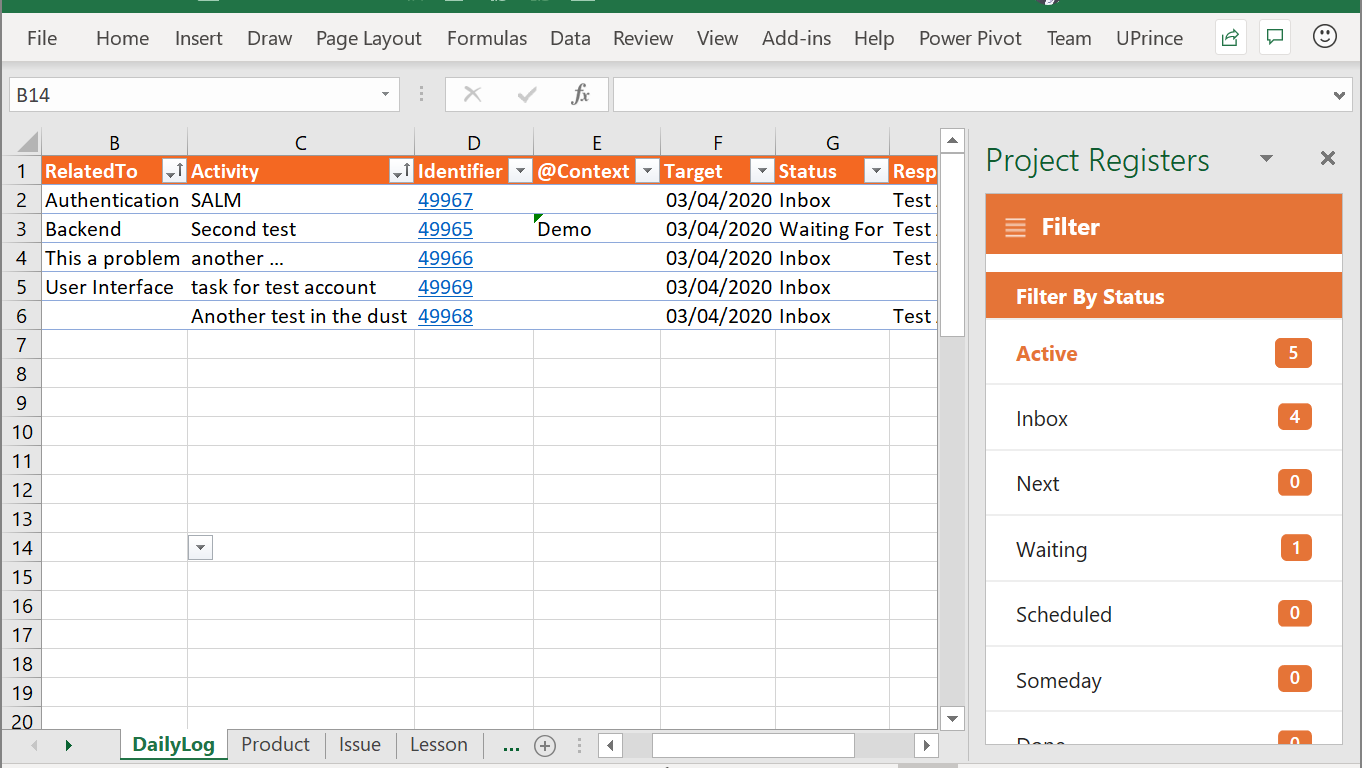1366x768 pixels.
Task: Select row 7 header
Action: 21,345
